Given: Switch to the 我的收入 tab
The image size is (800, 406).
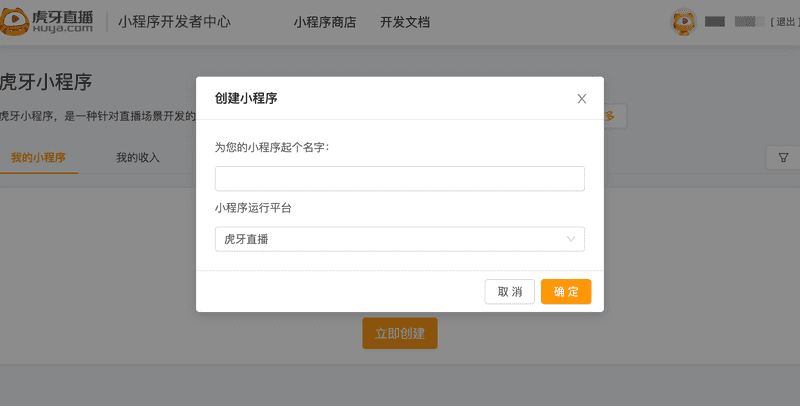Looking at the screenshot, I should 138,158.
